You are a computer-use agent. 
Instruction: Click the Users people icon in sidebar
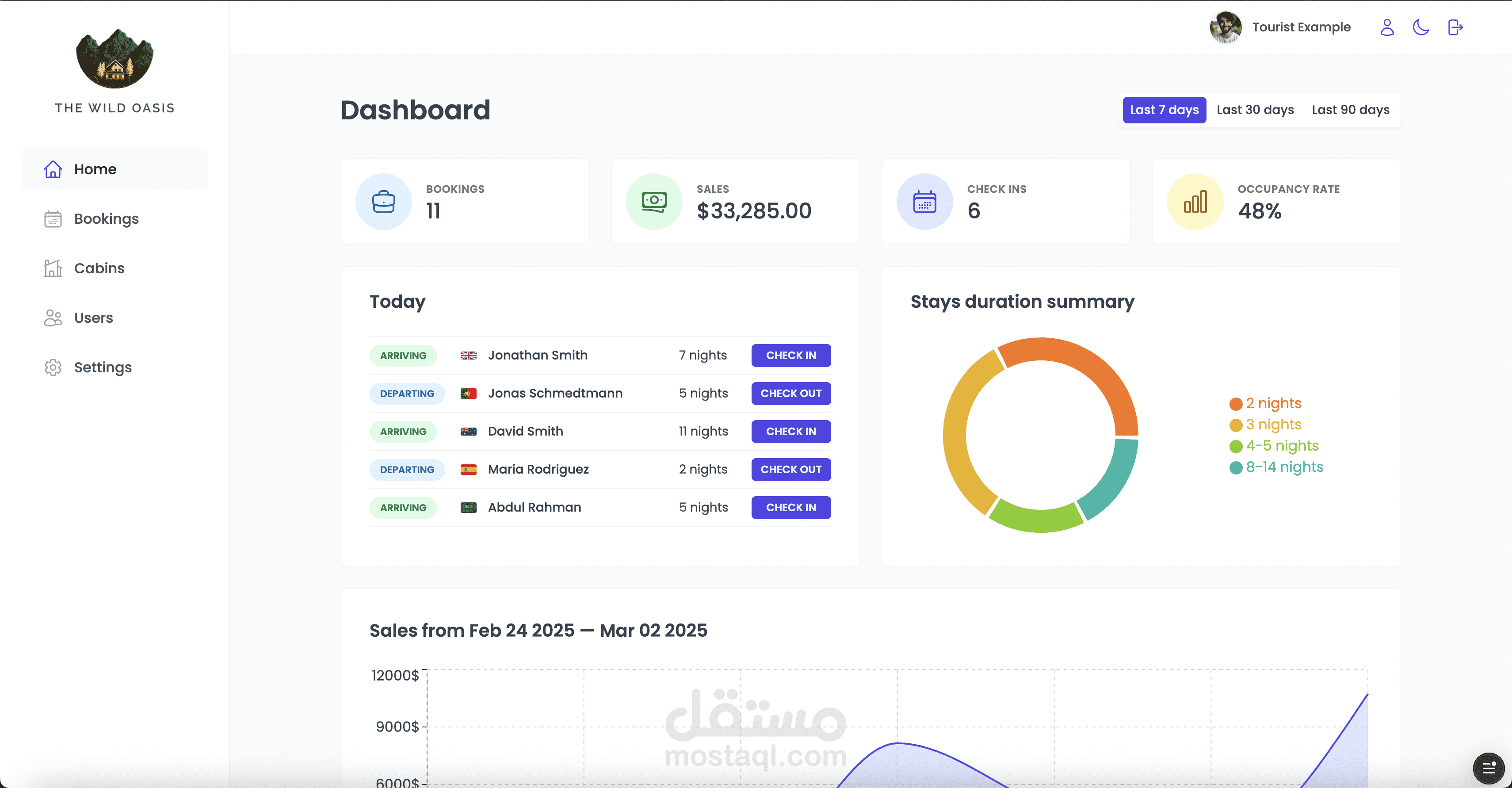53,317
